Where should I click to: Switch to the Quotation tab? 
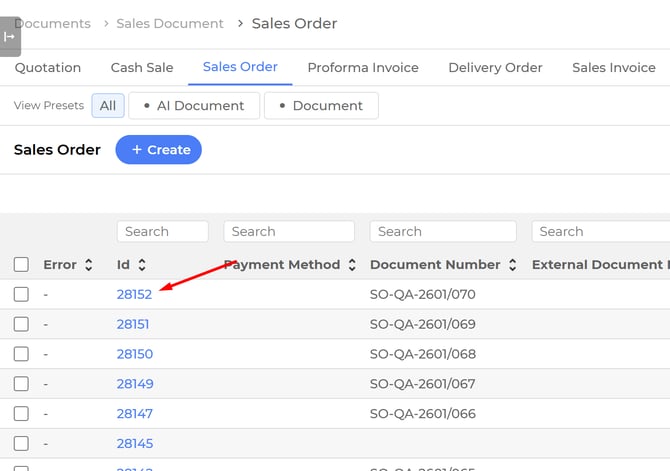tap(48, 68)
